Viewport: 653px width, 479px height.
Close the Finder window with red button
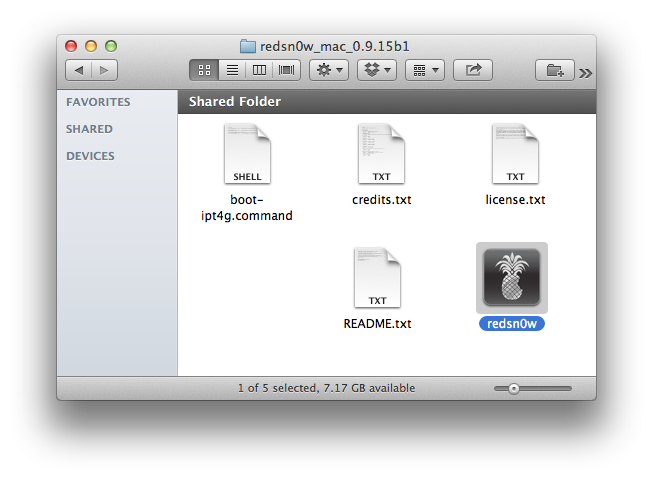click(71, 46)
